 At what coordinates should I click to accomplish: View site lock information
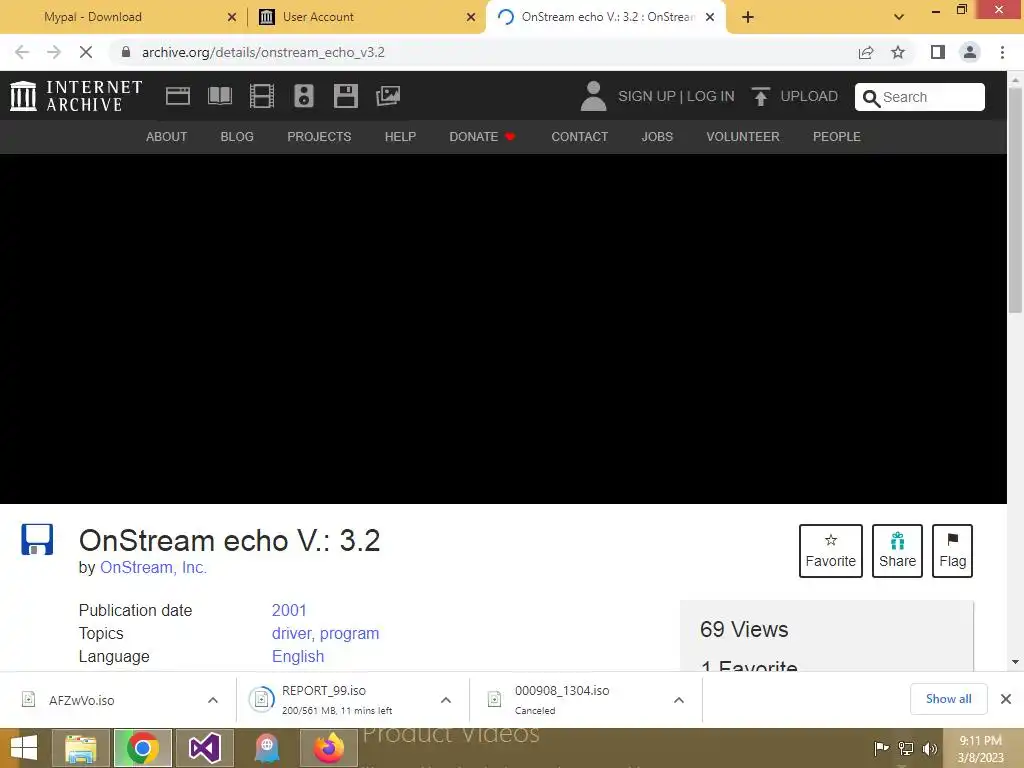[x=126, y=52]
